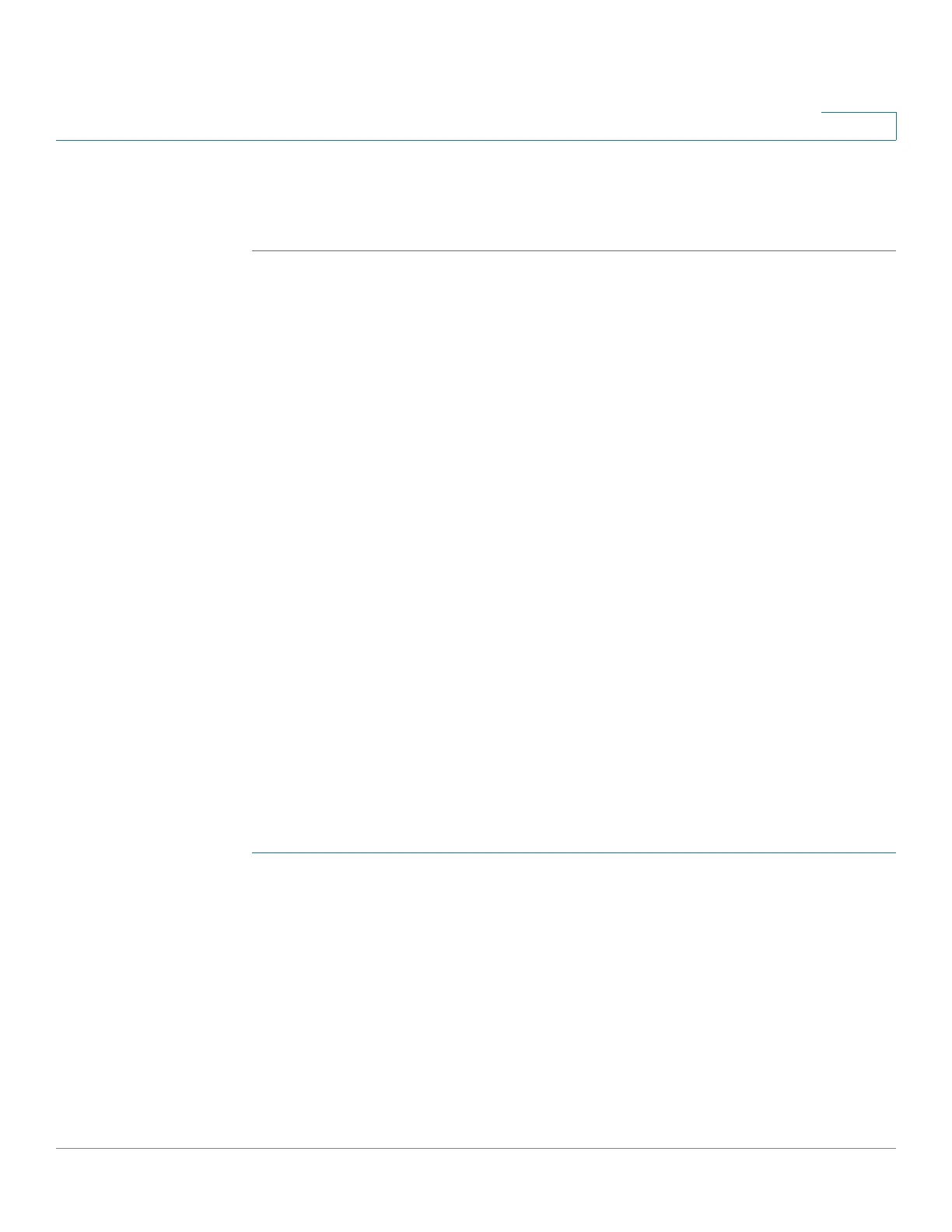Click the long header rule line under the tab box

[476, 140]
